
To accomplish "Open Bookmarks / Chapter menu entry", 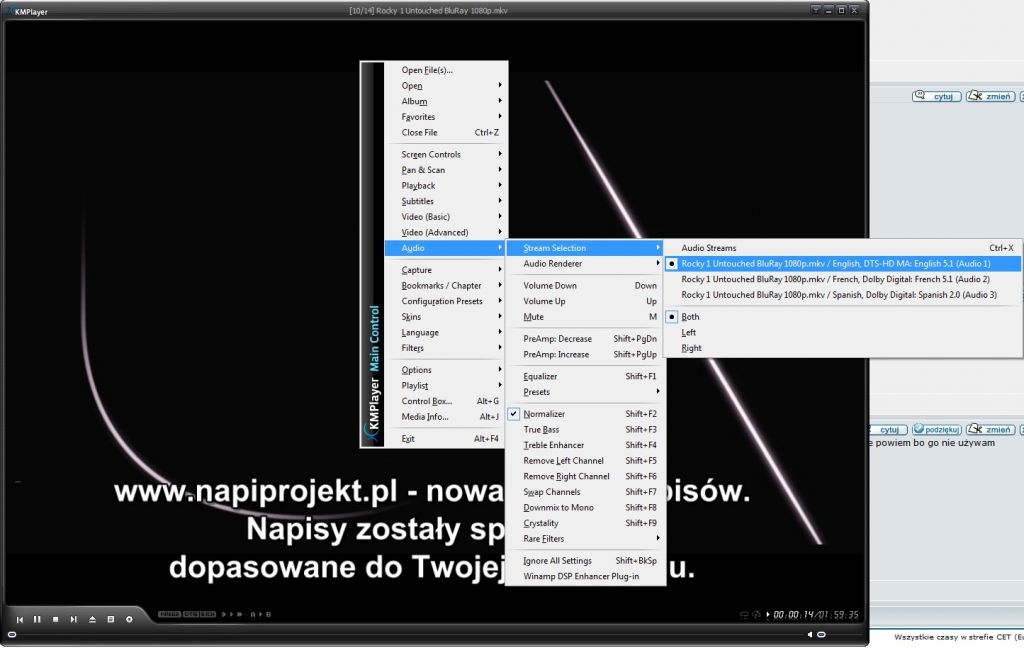I will coord(445,285).
